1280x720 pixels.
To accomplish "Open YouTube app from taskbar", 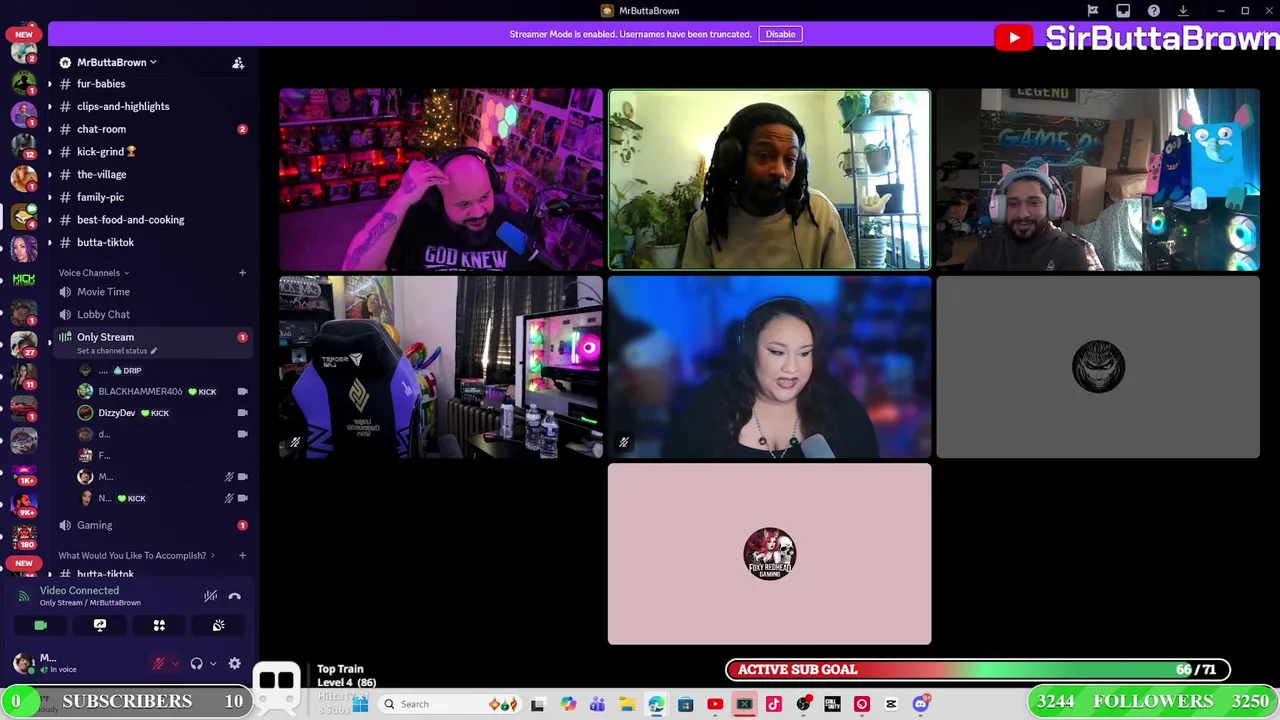I will (x=715, y=704).
